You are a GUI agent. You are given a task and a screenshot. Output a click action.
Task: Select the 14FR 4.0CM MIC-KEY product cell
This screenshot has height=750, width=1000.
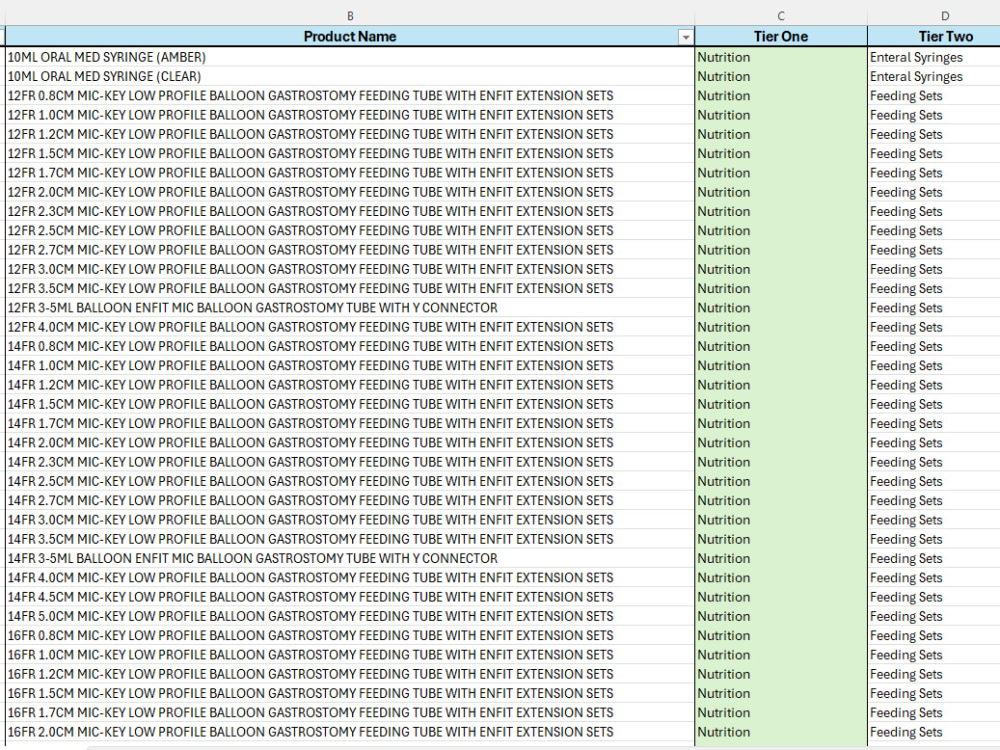click(349, 578)
